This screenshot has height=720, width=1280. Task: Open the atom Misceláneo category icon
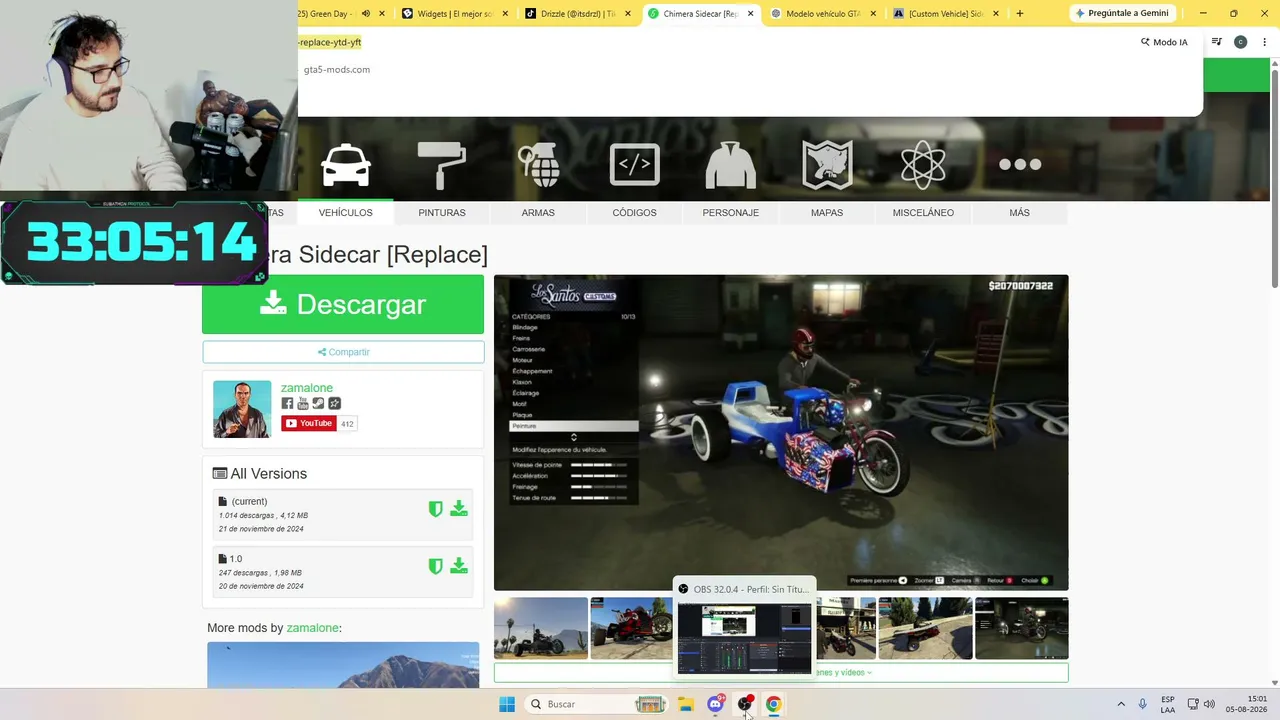point(923,165)
